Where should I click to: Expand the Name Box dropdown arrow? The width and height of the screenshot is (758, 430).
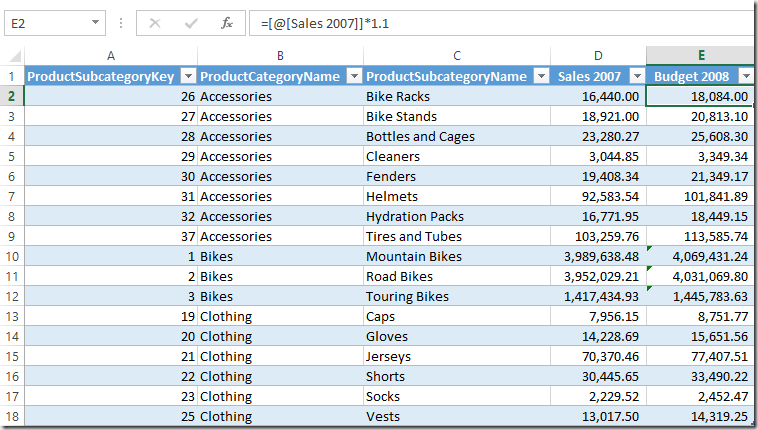pos(95,22)
